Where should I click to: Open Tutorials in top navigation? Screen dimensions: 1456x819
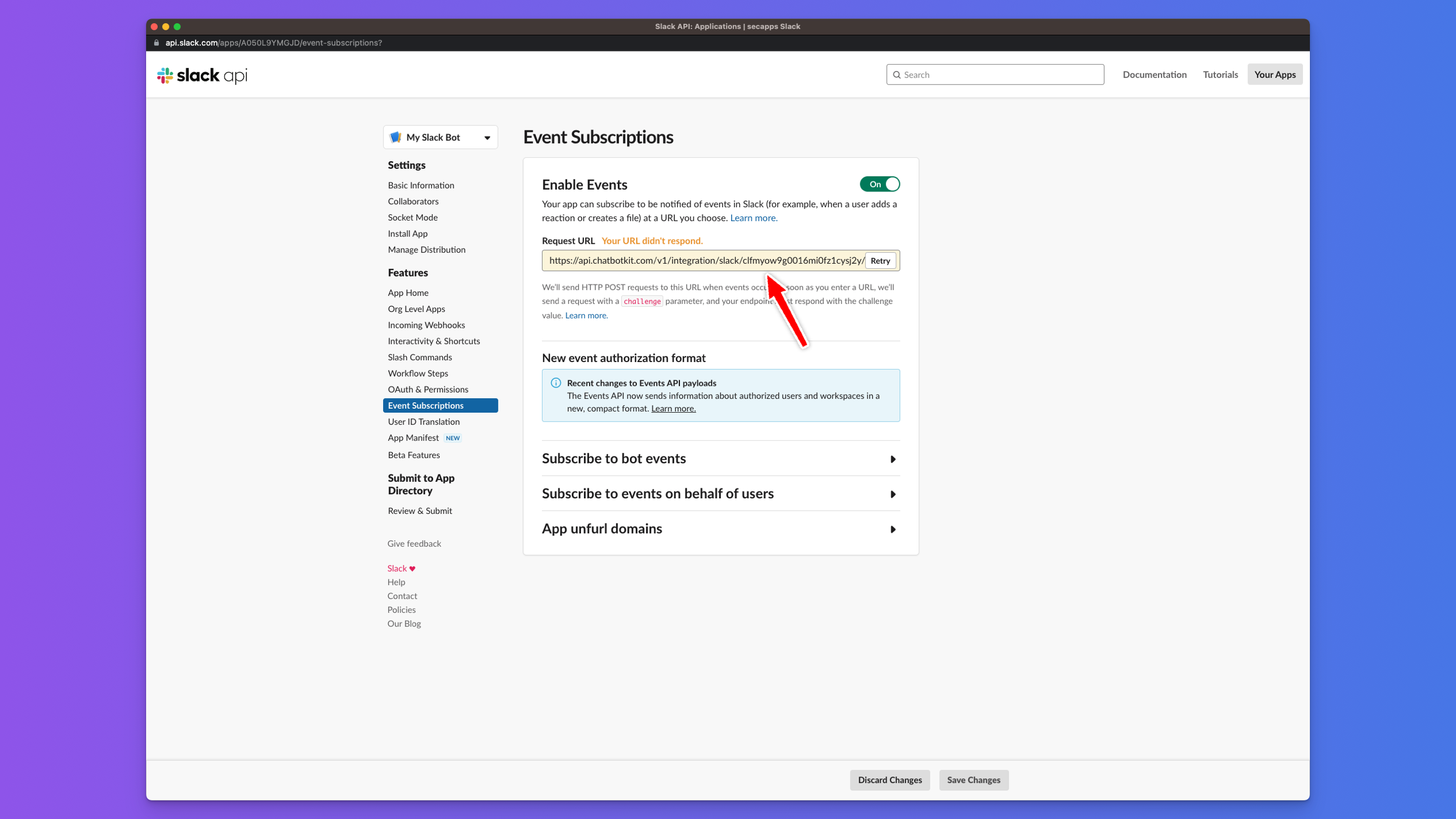point(1220,75)
